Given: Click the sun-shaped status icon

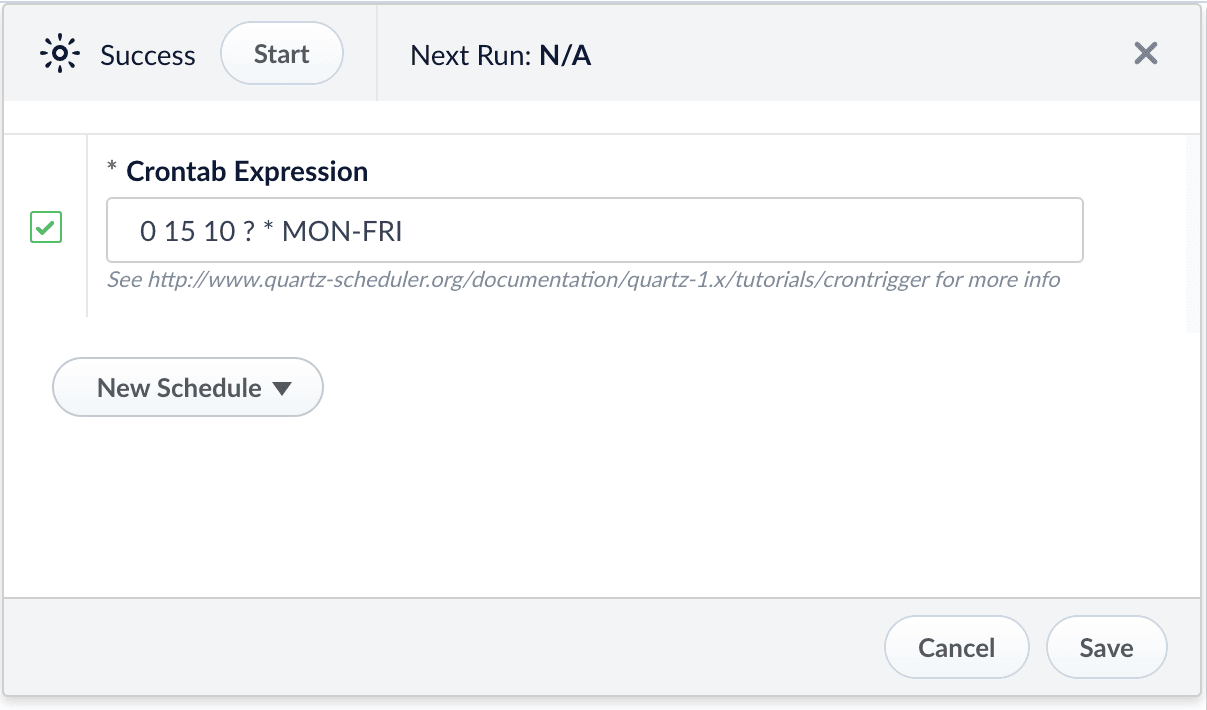Looking at the screenshot, I should point(59,54).
